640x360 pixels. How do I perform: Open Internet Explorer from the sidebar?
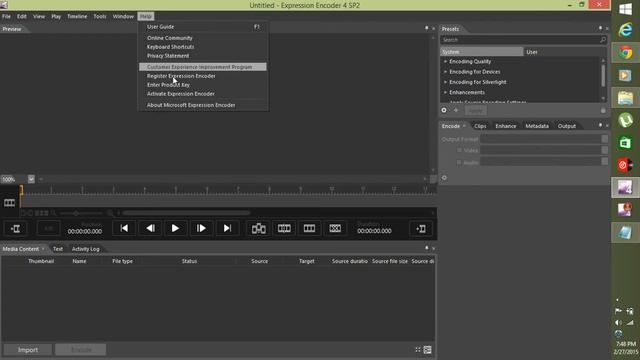coord(625,30)
